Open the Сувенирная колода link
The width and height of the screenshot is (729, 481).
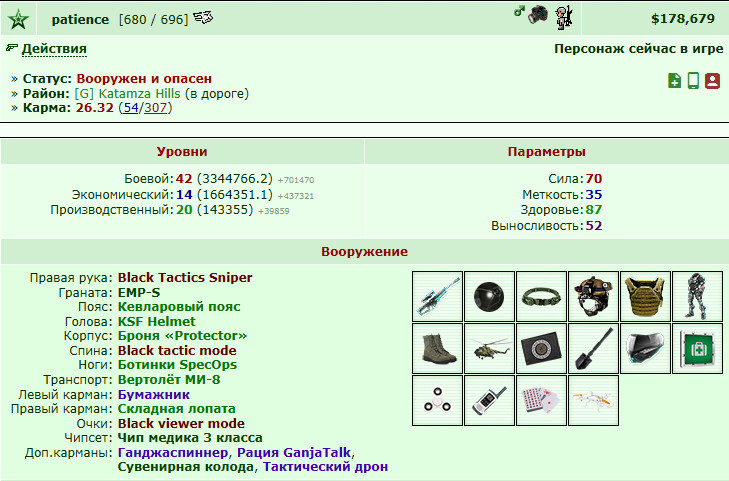tap(186, 467)
